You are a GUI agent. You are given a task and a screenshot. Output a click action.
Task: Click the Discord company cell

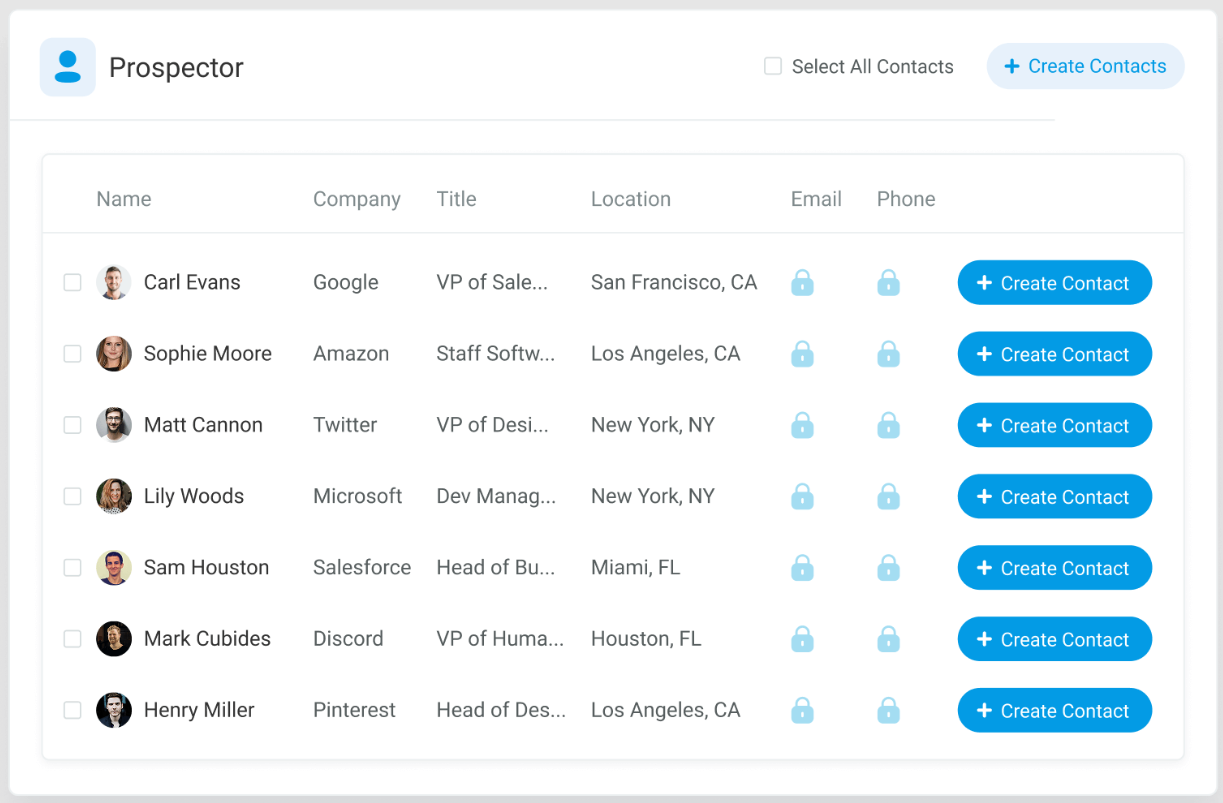[348, 638]
